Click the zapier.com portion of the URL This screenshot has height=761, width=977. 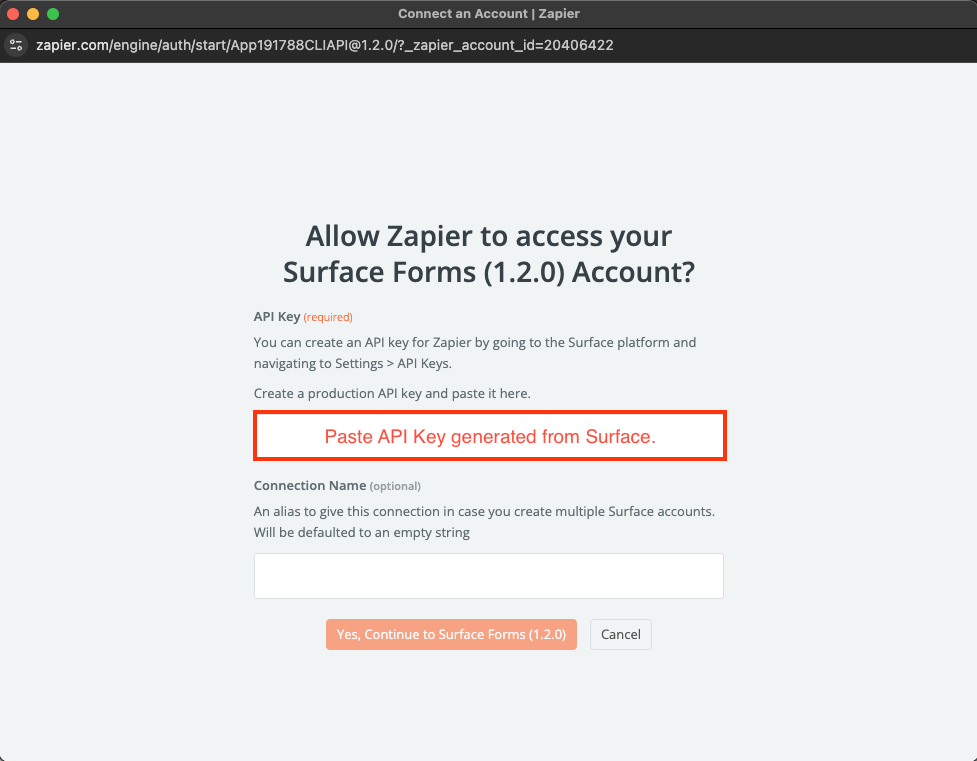click(69, 45)
